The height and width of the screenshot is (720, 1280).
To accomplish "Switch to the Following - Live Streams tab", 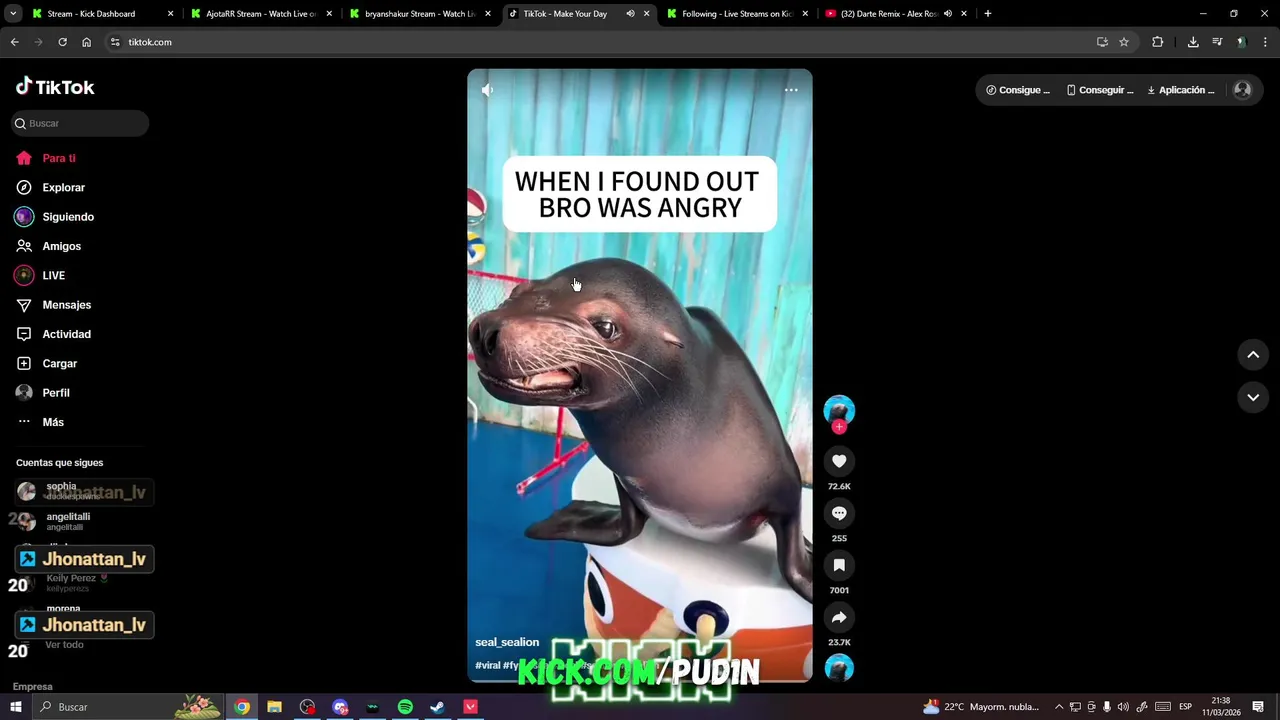I will click(735, 14).
